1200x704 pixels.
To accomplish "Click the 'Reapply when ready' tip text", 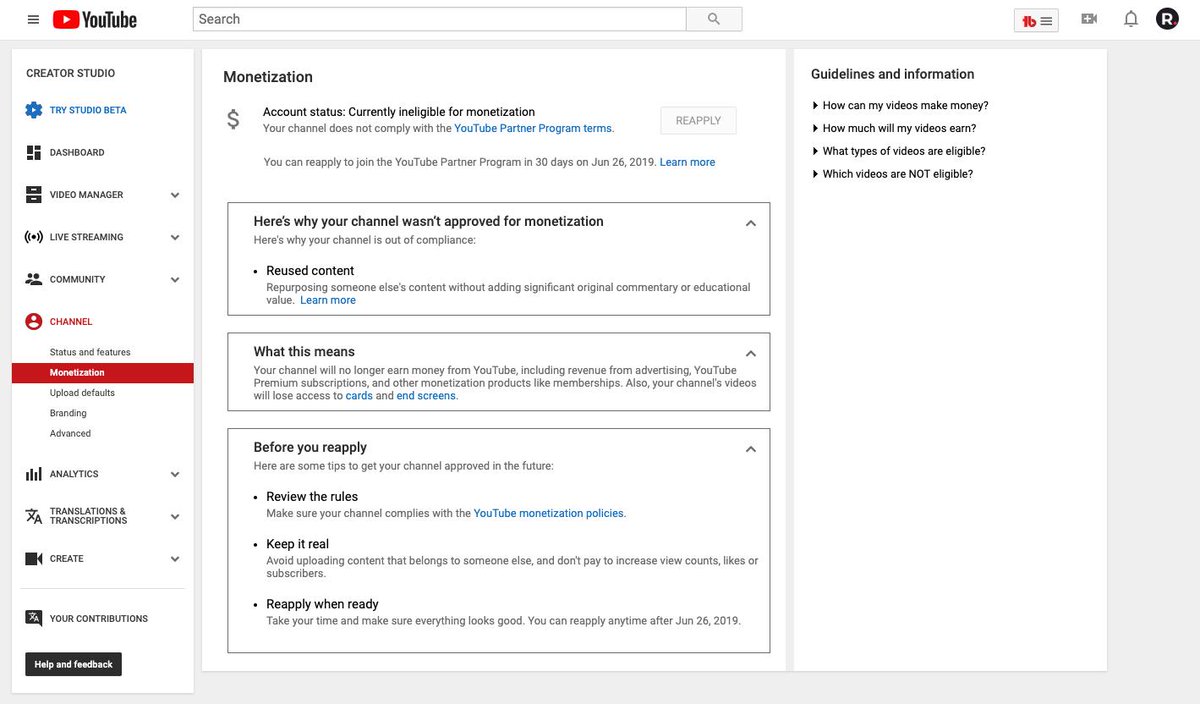I will 322,604.
